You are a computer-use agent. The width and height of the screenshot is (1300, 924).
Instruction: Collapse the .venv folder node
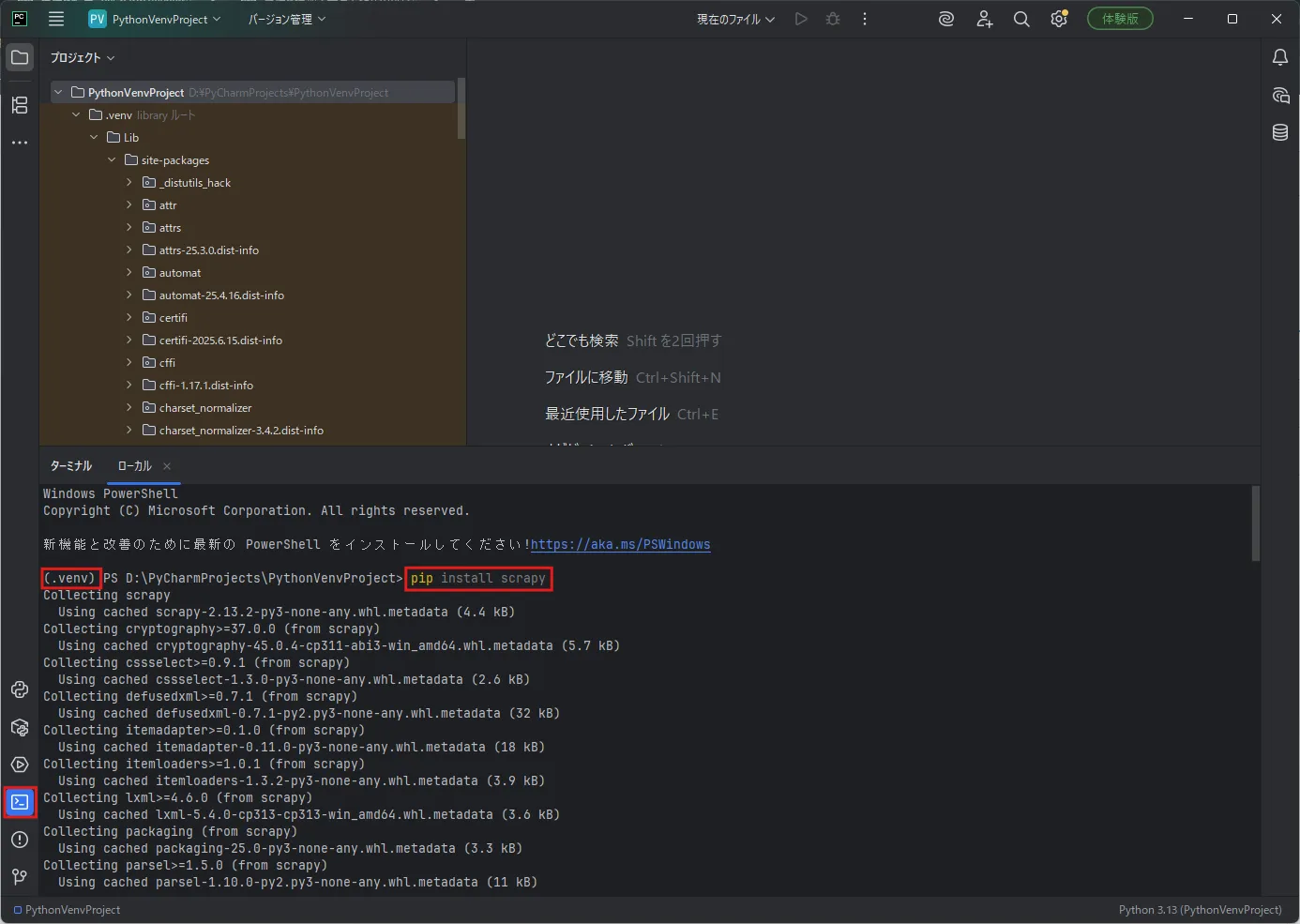point(76,114)
